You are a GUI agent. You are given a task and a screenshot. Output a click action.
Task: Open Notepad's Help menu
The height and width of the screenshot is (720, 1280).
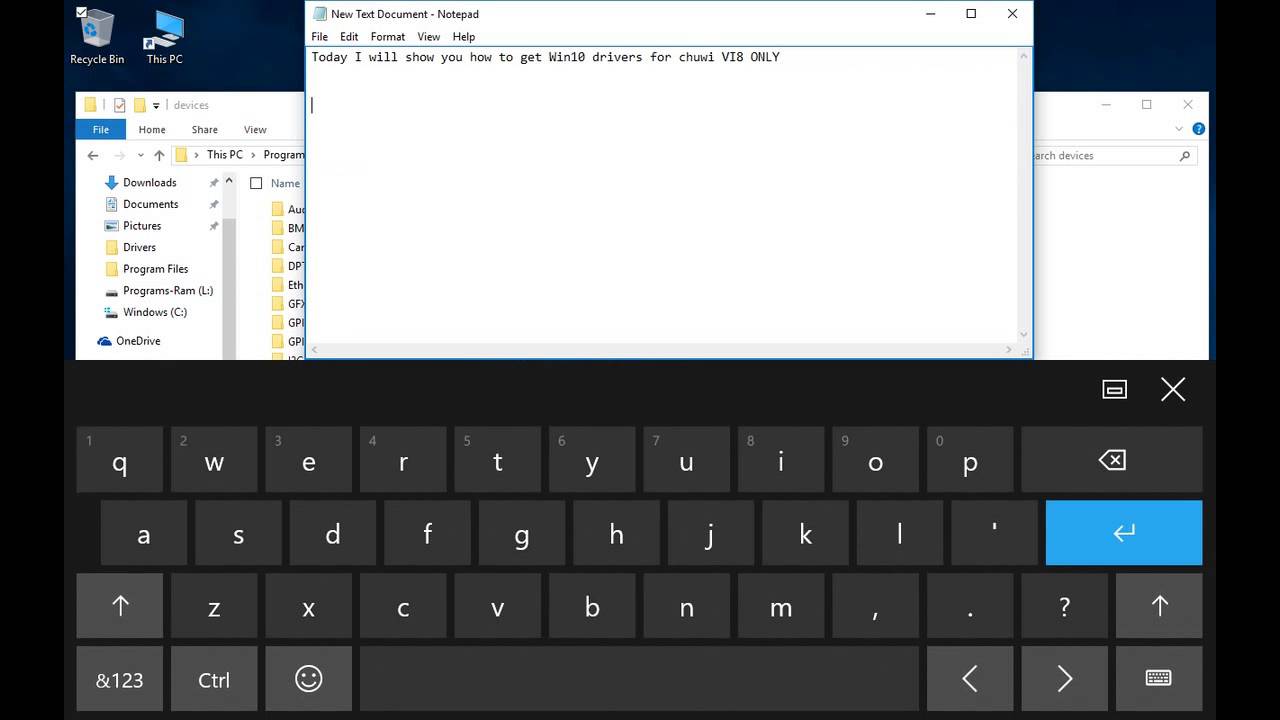tap(464, 37)
